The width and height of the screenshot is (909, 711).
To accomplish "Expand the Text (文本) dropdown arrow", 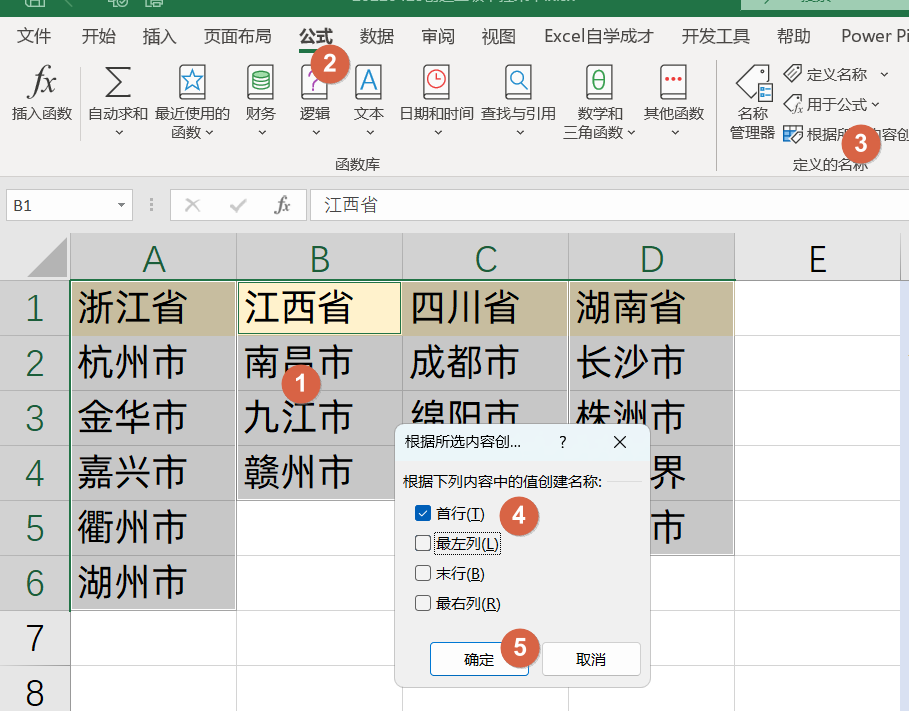I will pos(370,133).
